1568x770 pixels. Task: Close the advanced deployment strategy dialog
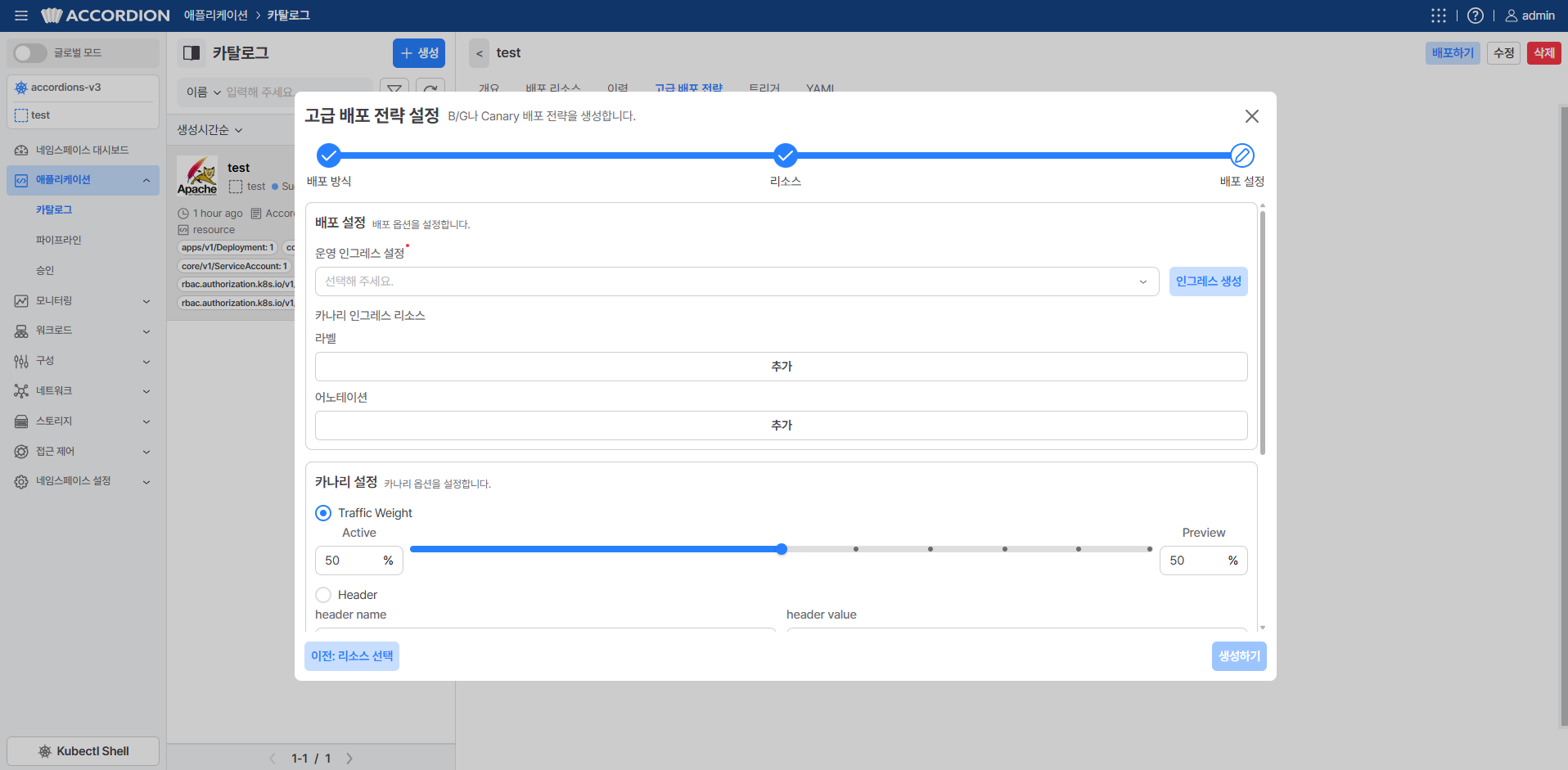(1252, 116)
